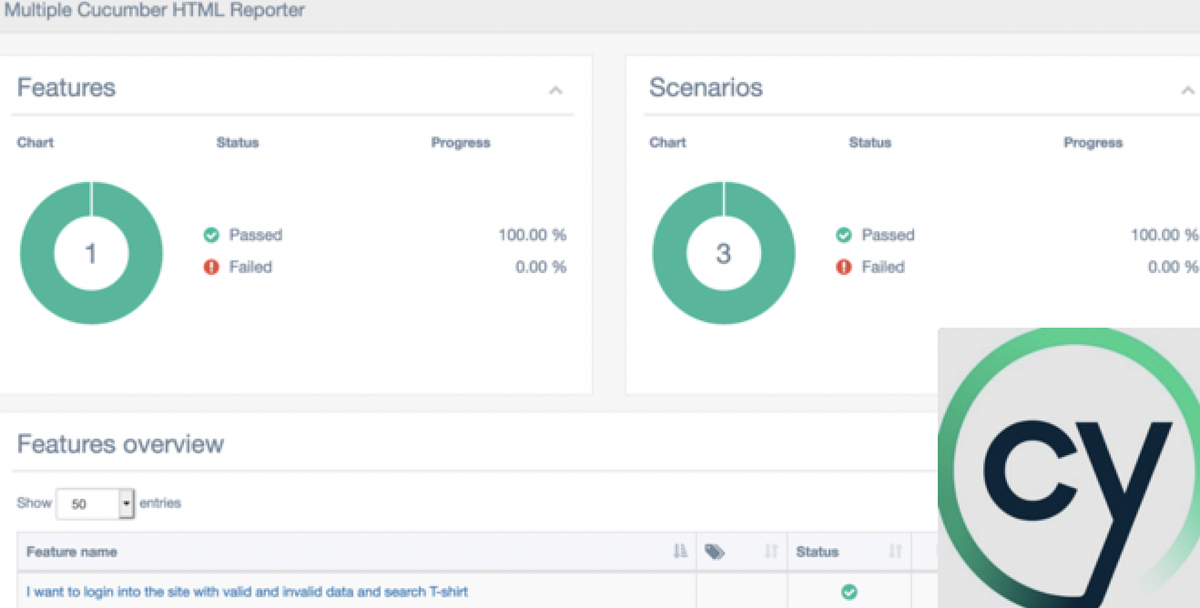Collapse the Features panel
Screen dimensions: 1200x608
[x=557, y=90]
